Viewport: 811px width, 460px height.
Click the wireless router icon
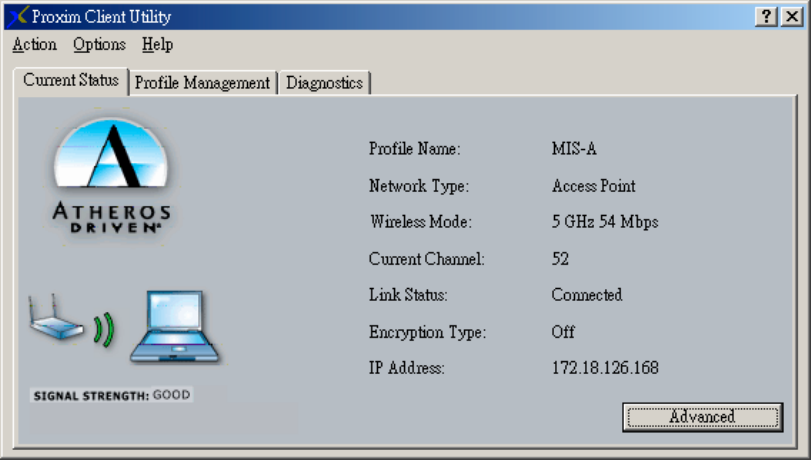(x=56, y=317)
